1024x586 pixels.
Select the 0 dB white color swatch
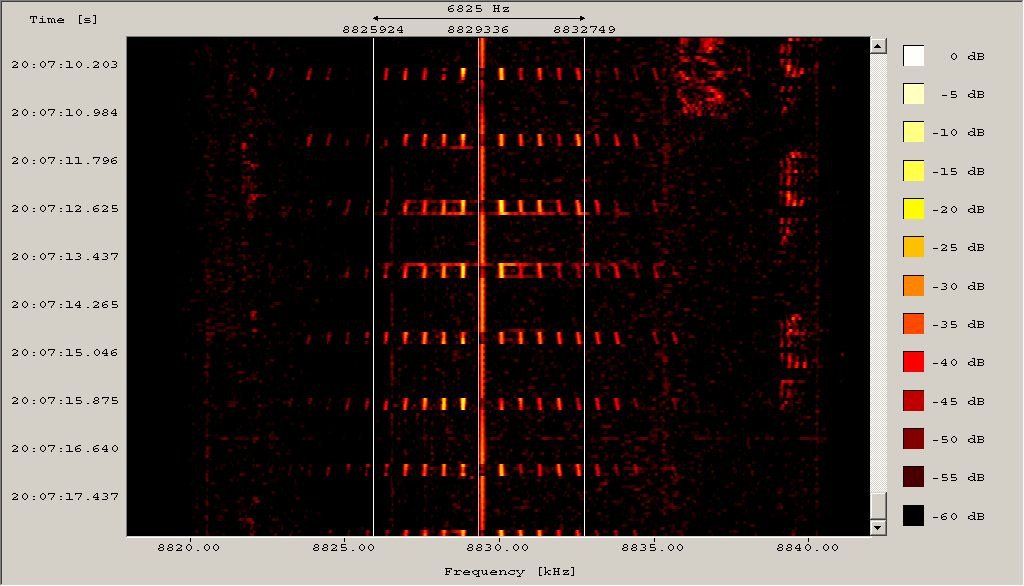click(914, 56)
